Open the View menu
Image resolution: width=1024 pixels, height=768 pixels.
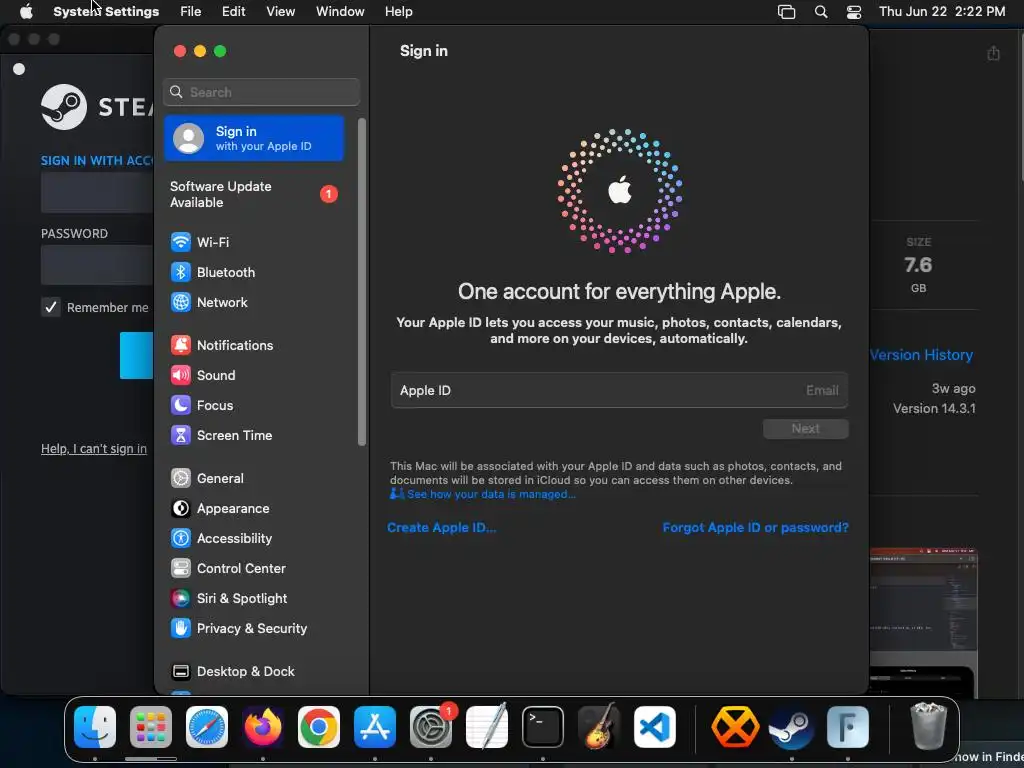(280, 12)
